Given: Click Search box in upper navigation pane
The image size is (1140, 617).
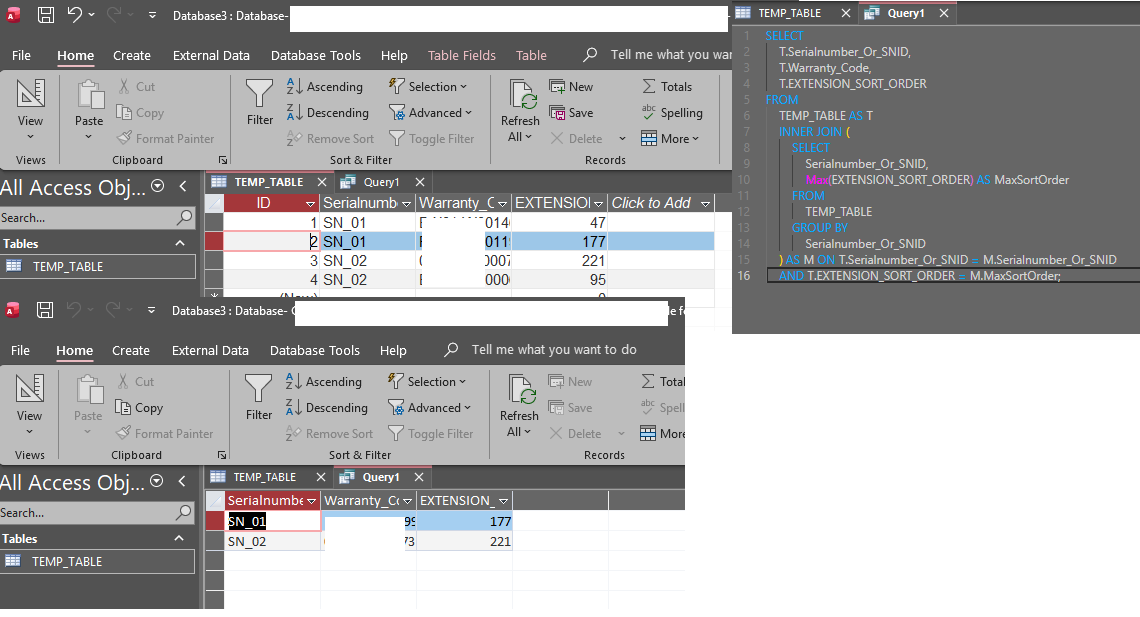Looking at the screenshot, I should (x=87, y=217).
